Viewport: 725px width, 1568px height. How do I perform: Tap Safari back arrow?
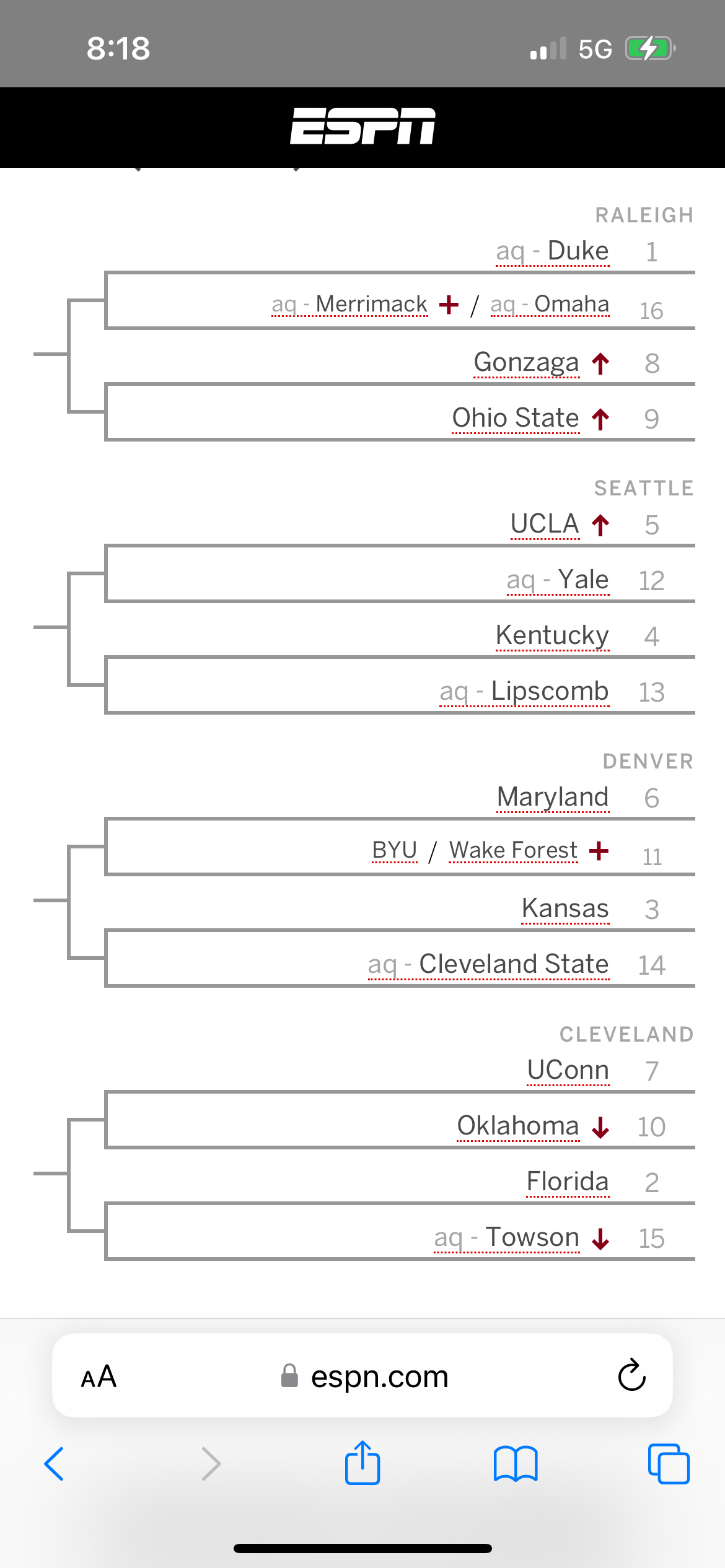click(x=55, y=1464)
